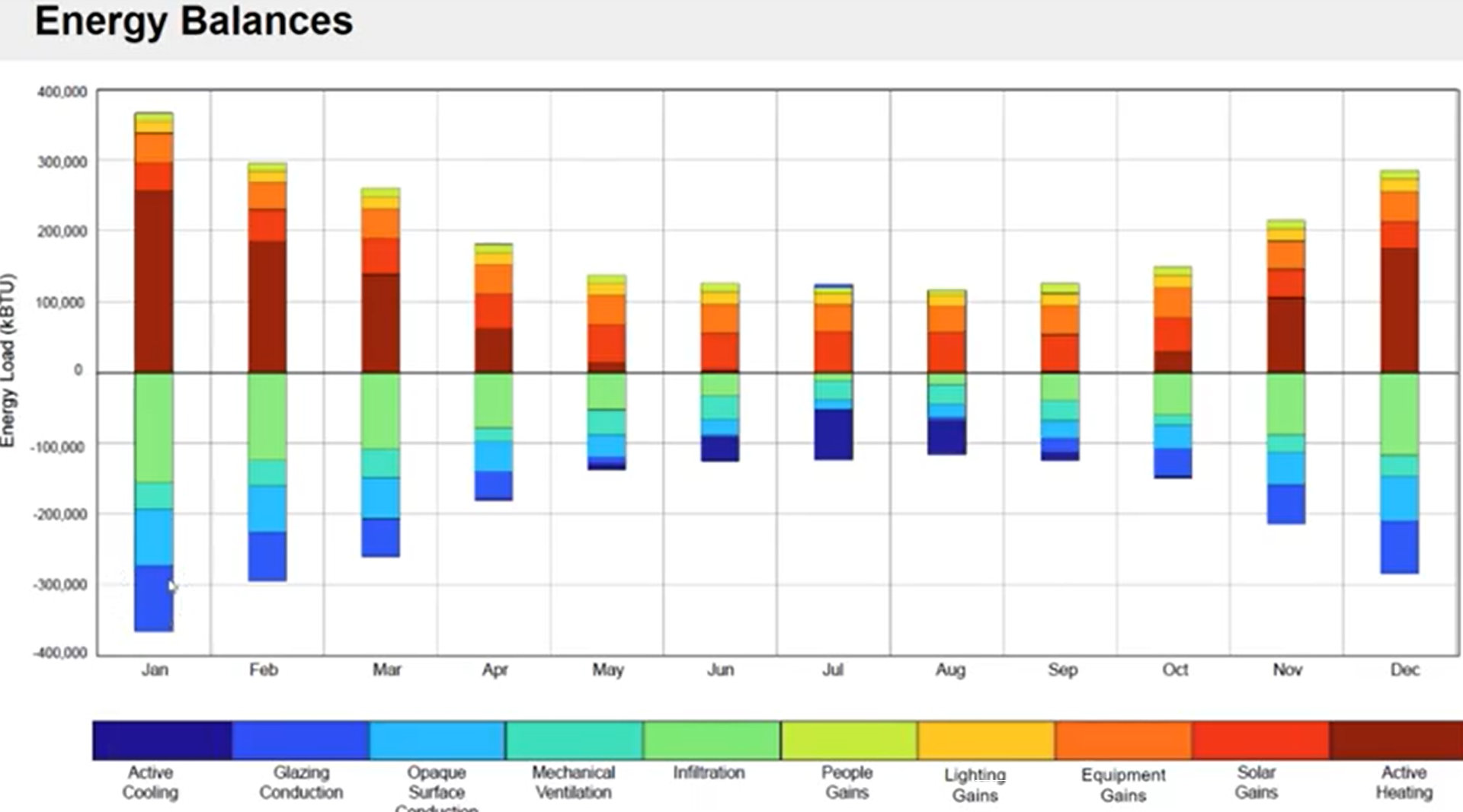
Task: Click the People Gains legend swatch
Action: click(x=849, y=740)
